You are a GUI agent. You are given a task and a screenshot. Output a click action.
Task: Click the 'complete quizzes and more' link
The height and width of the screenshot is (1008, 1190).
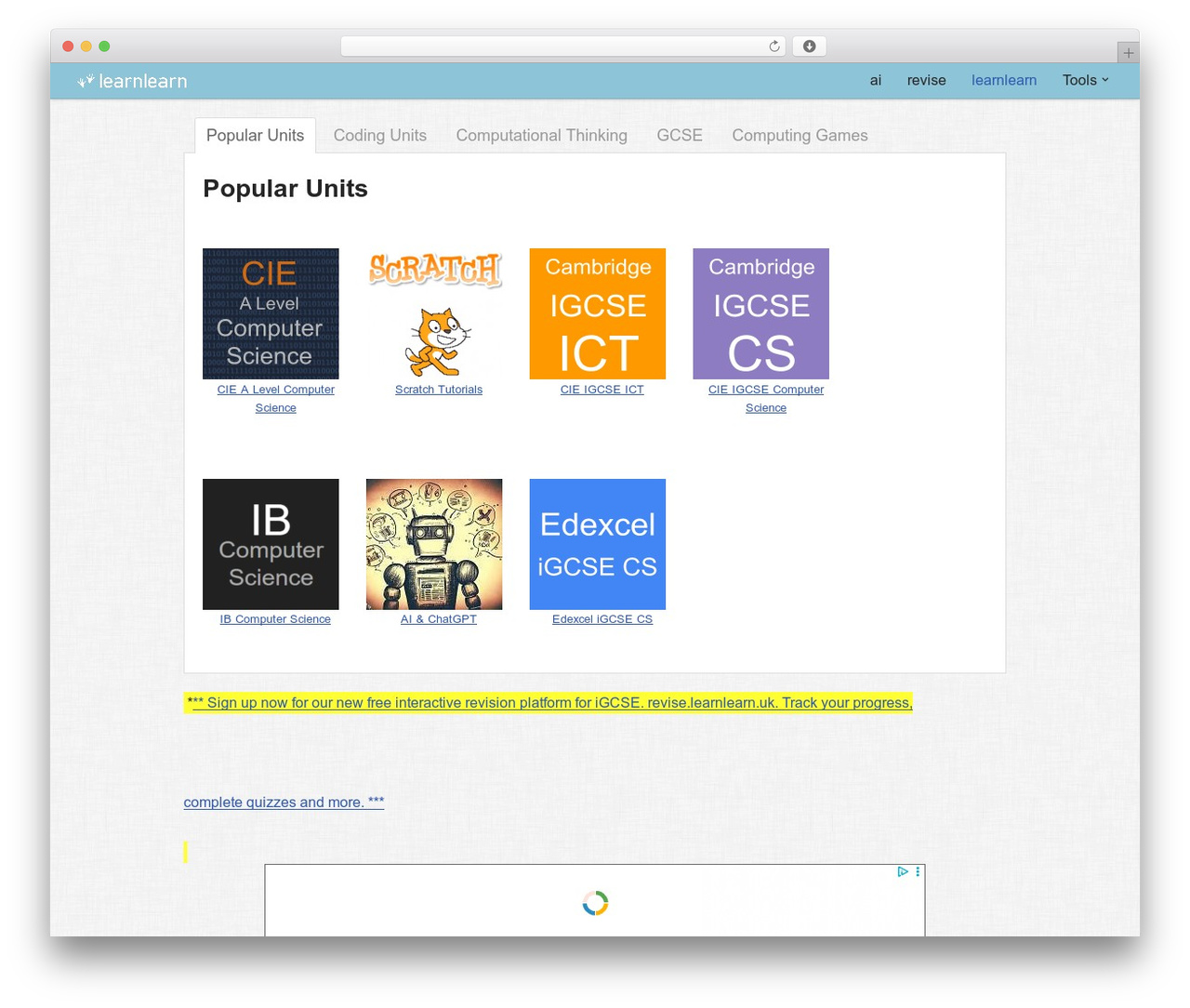(284, 802)
